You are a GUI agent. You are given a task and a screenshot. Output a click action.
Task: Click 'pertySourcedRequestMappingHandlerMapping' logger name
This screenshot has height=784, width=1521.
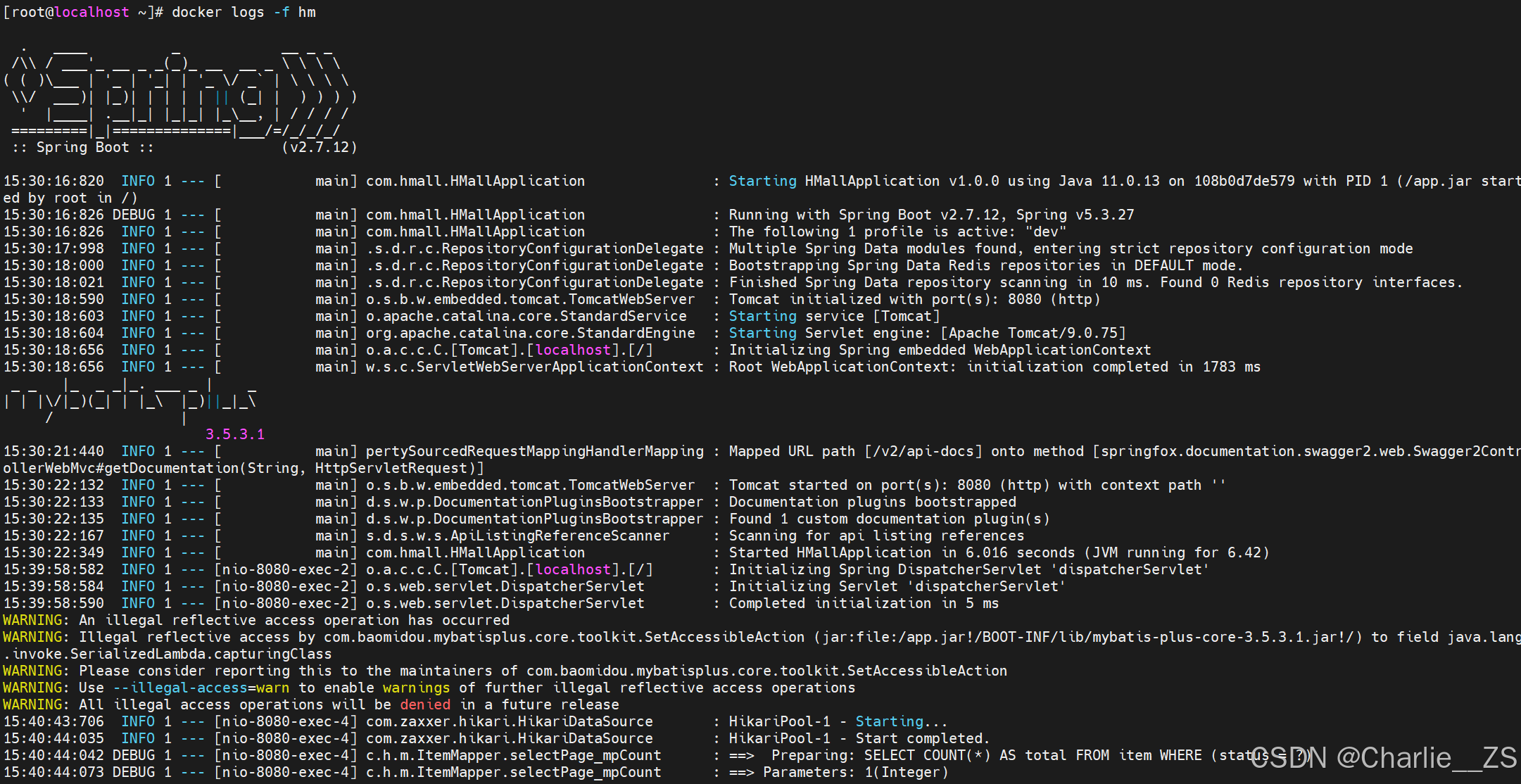coord(535,451)
